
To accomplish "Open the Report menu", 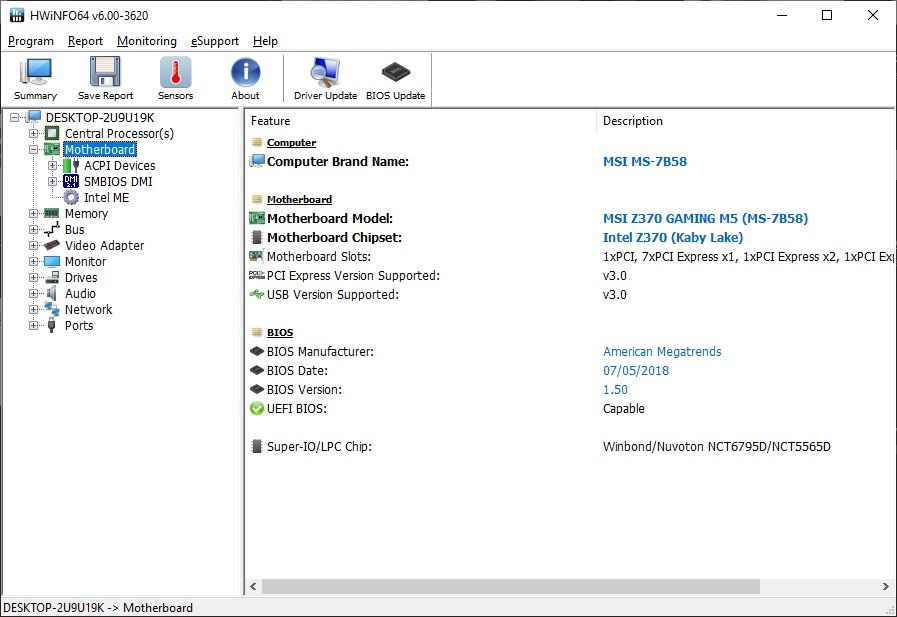I will pos(85,41).
